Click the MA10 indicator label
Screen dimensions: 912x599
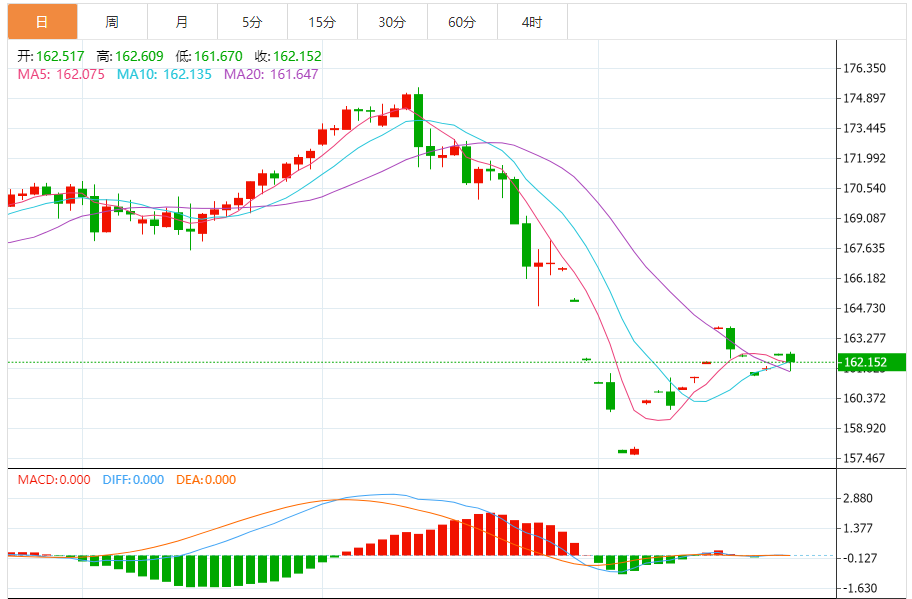(x=164, y=74)
